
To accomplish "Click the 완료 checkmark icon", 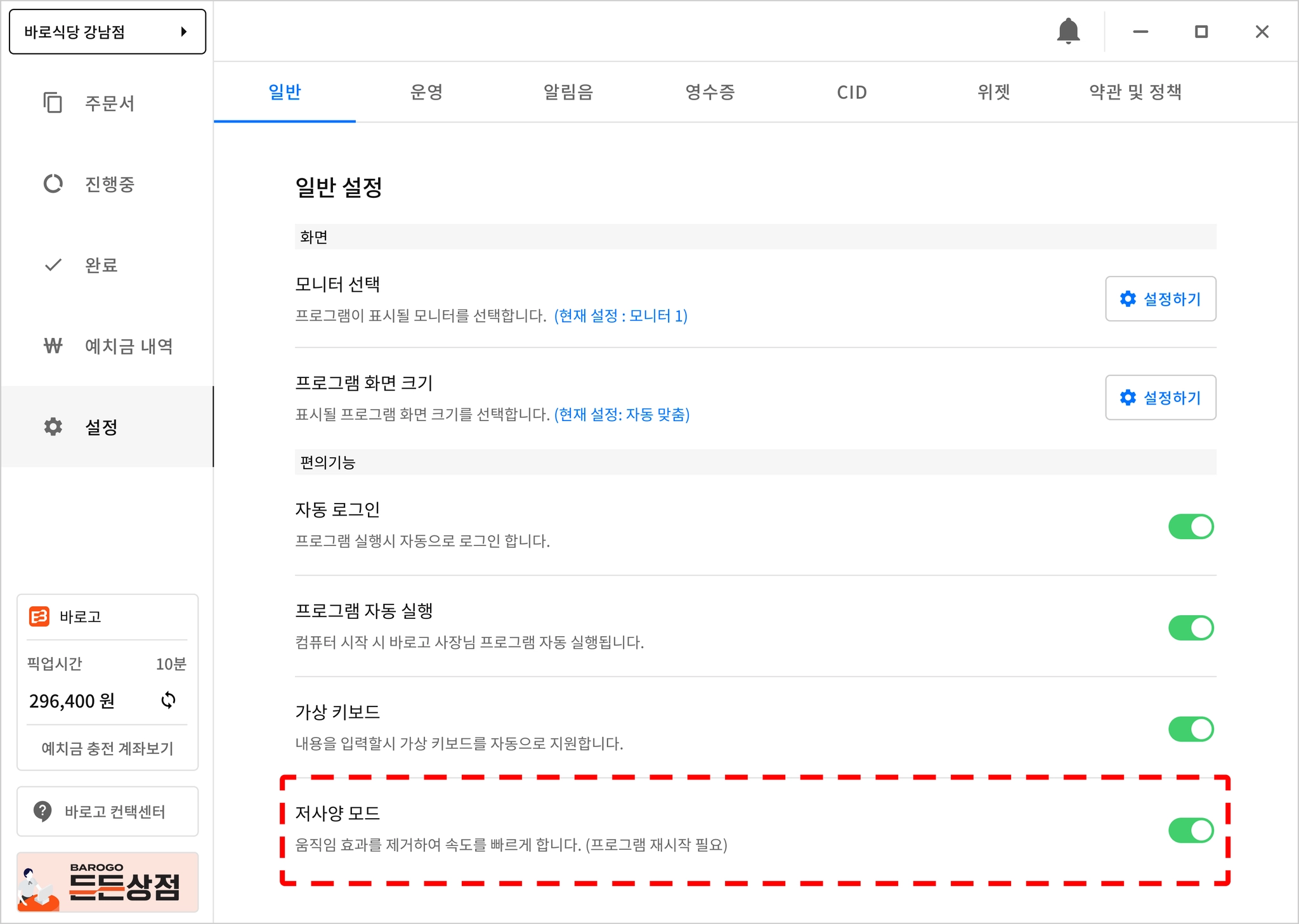I will pos(53,264).
